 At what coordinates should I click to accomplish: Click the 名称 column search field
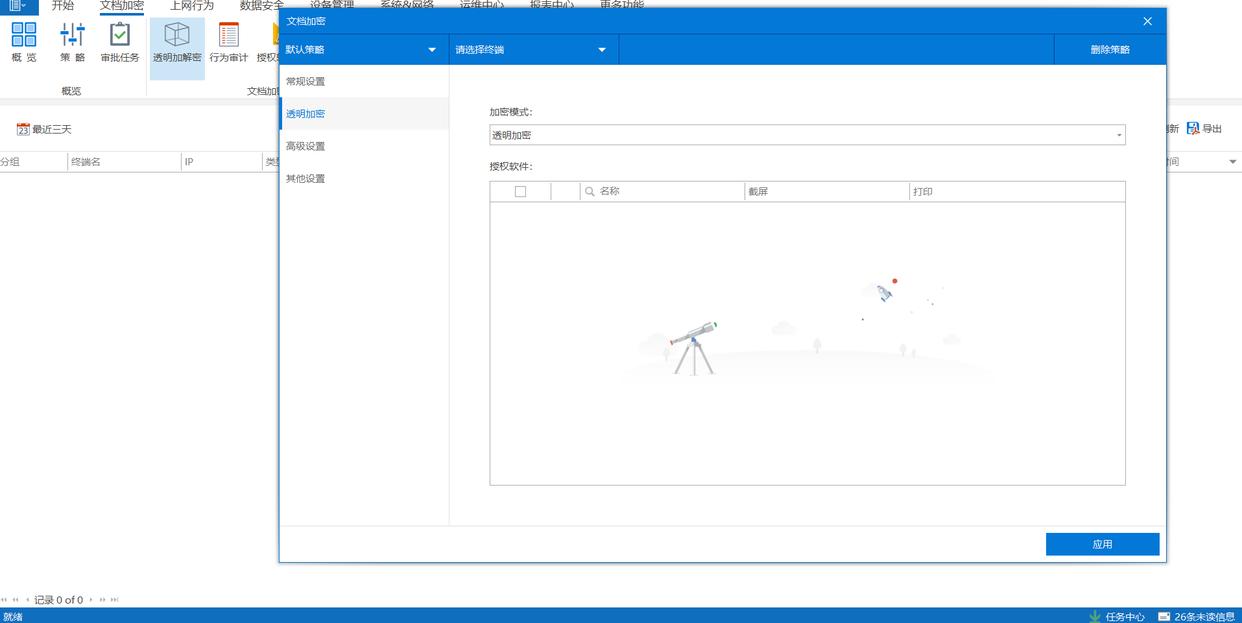click(662, 191)
